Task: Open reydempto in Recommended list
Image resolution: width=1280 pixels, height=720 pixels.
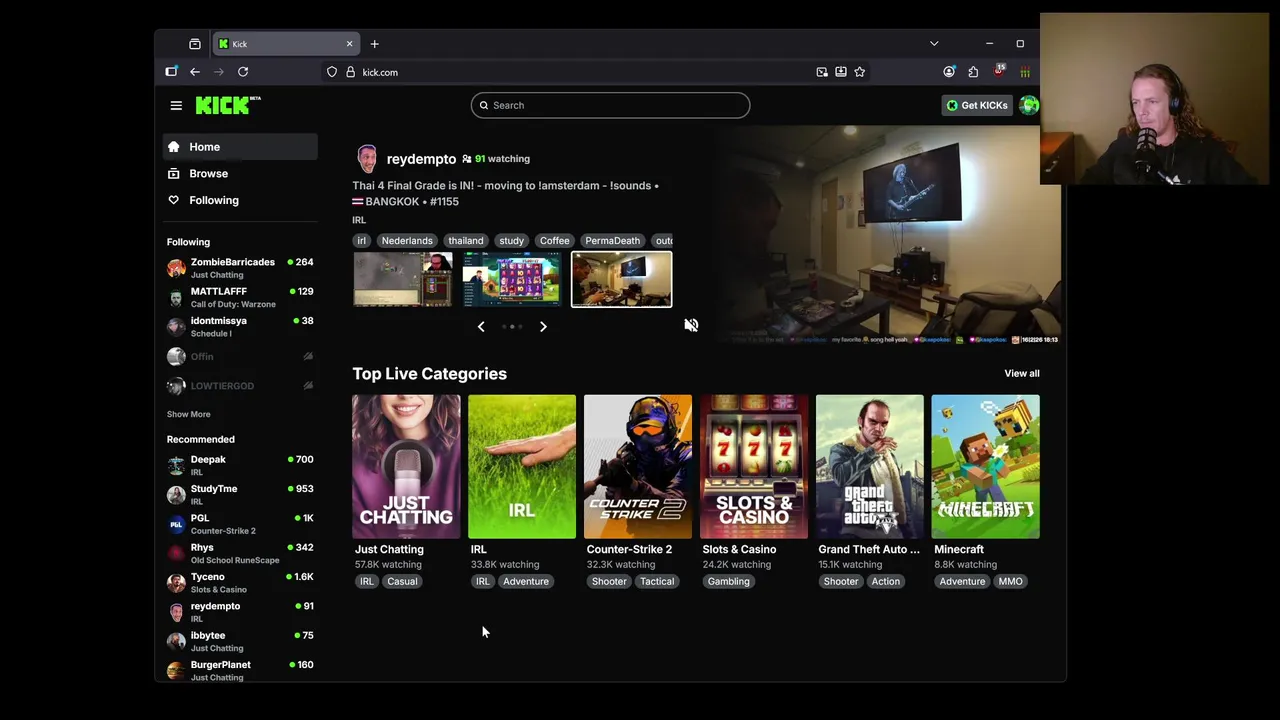Action: pyautogui.click(x=240, y=612)
